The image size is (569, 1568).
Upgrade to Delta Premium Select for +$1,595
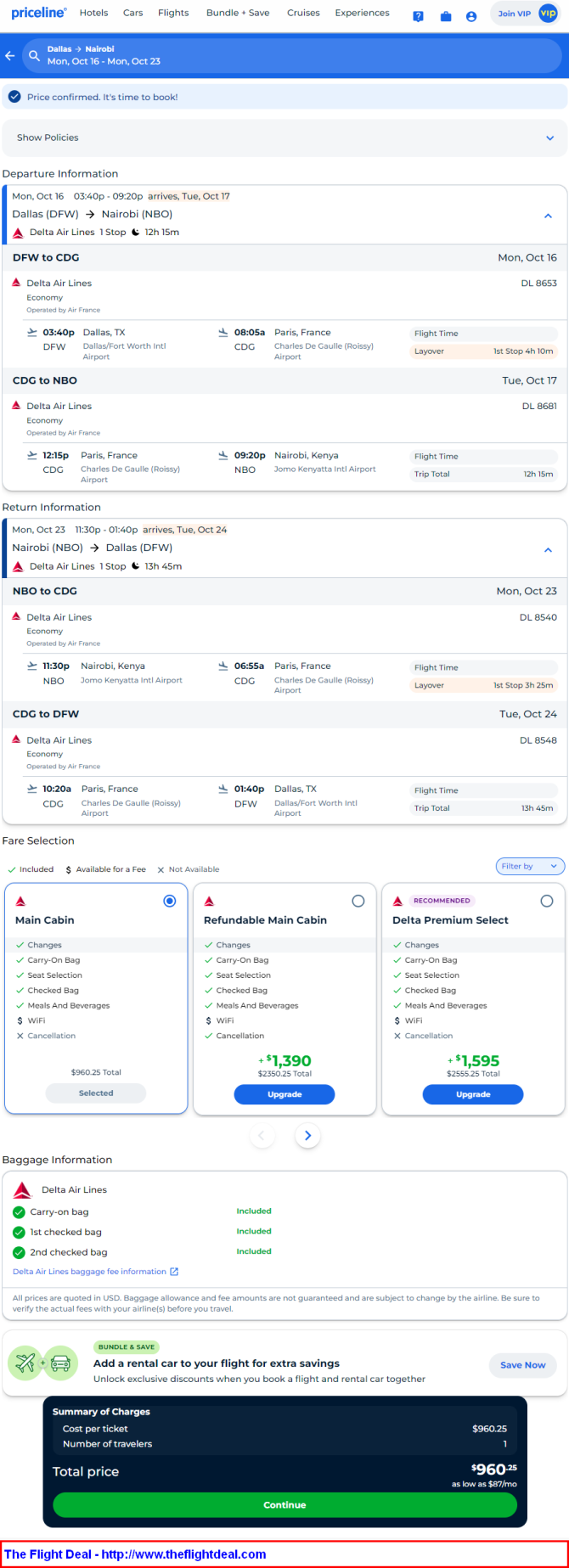(473, 1094)
